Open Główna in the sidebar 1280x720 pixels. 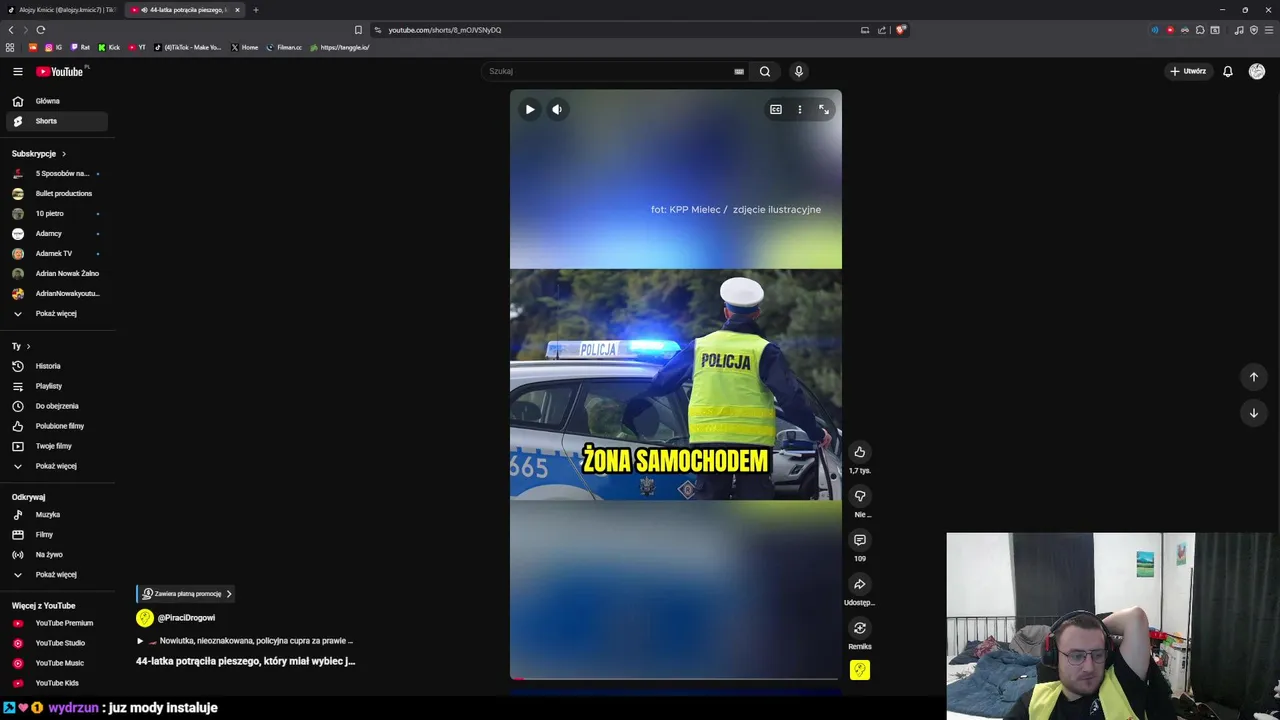pyautogui.click(x=57, y=101)
